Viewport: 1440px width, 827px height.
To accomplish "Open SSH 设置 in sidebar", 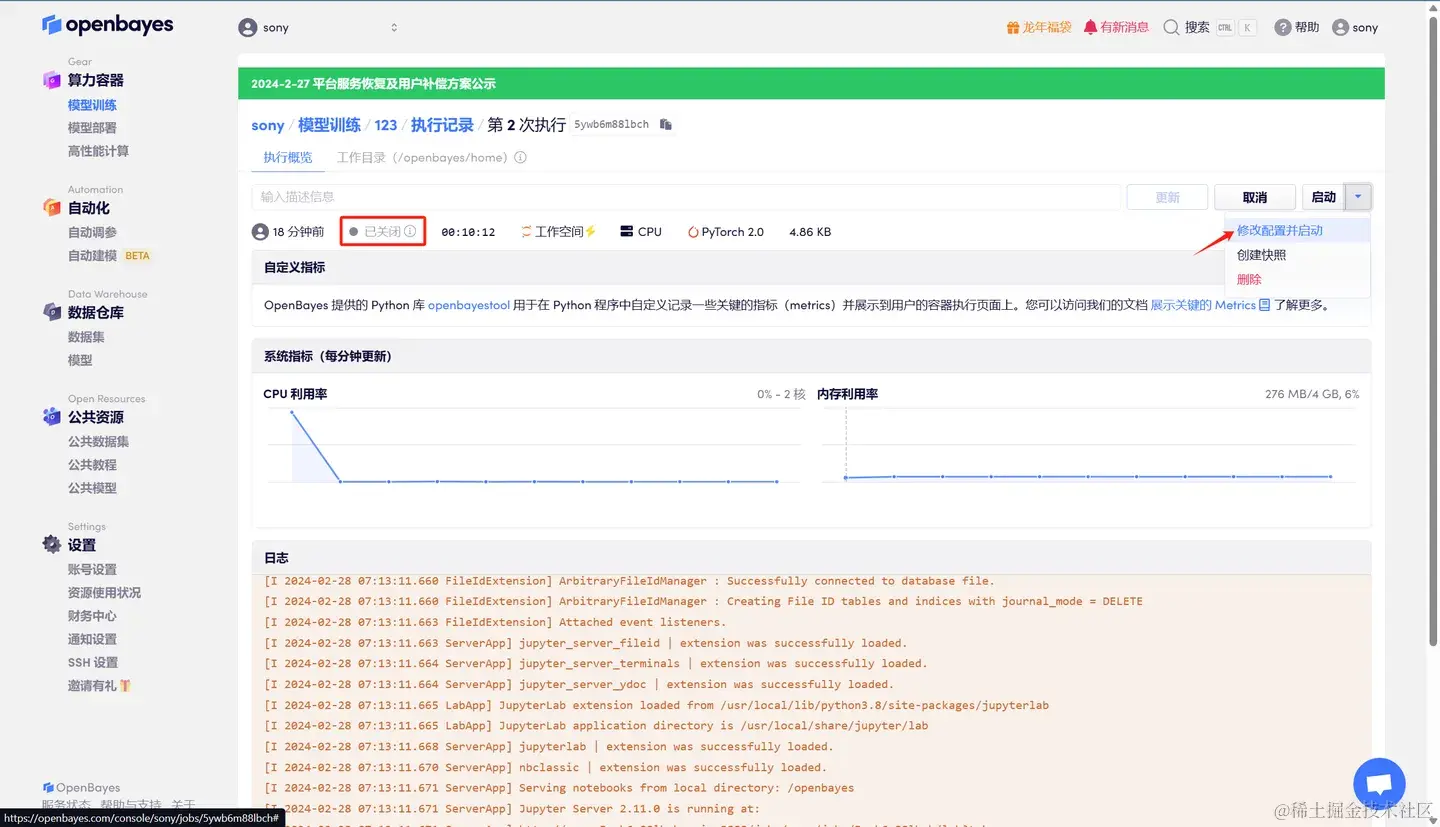I will tap(93, 662).
